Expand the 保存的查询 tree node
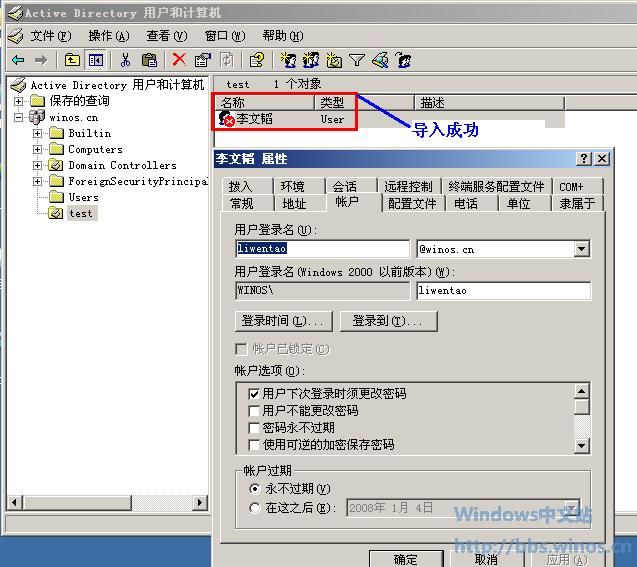637x567 pixels. [x=19, y=101]
